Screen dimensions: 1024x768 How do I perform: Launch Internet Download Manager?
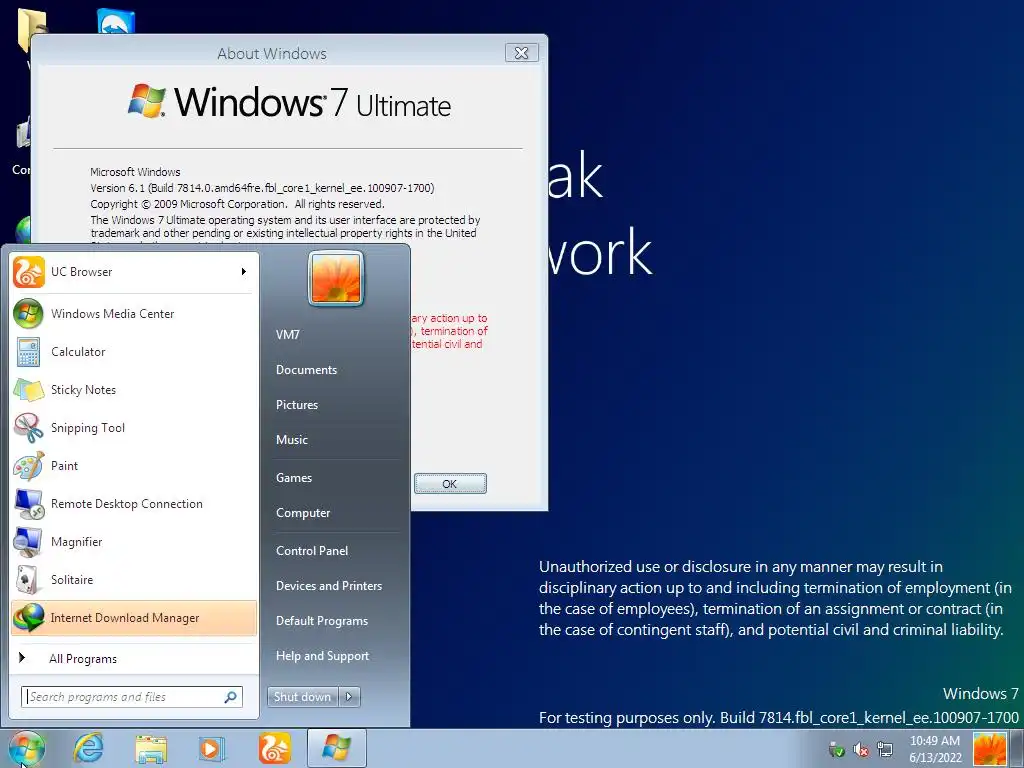point(134,618)
